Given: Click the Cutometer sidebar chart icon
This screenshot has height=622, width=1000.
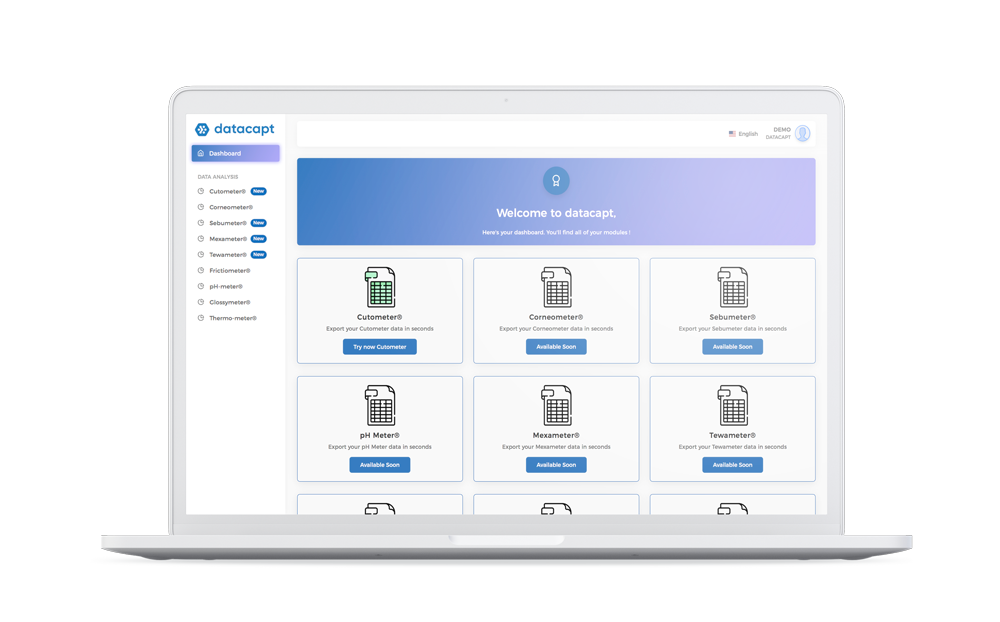Looking at the screenshot, I should coord(201,191).
